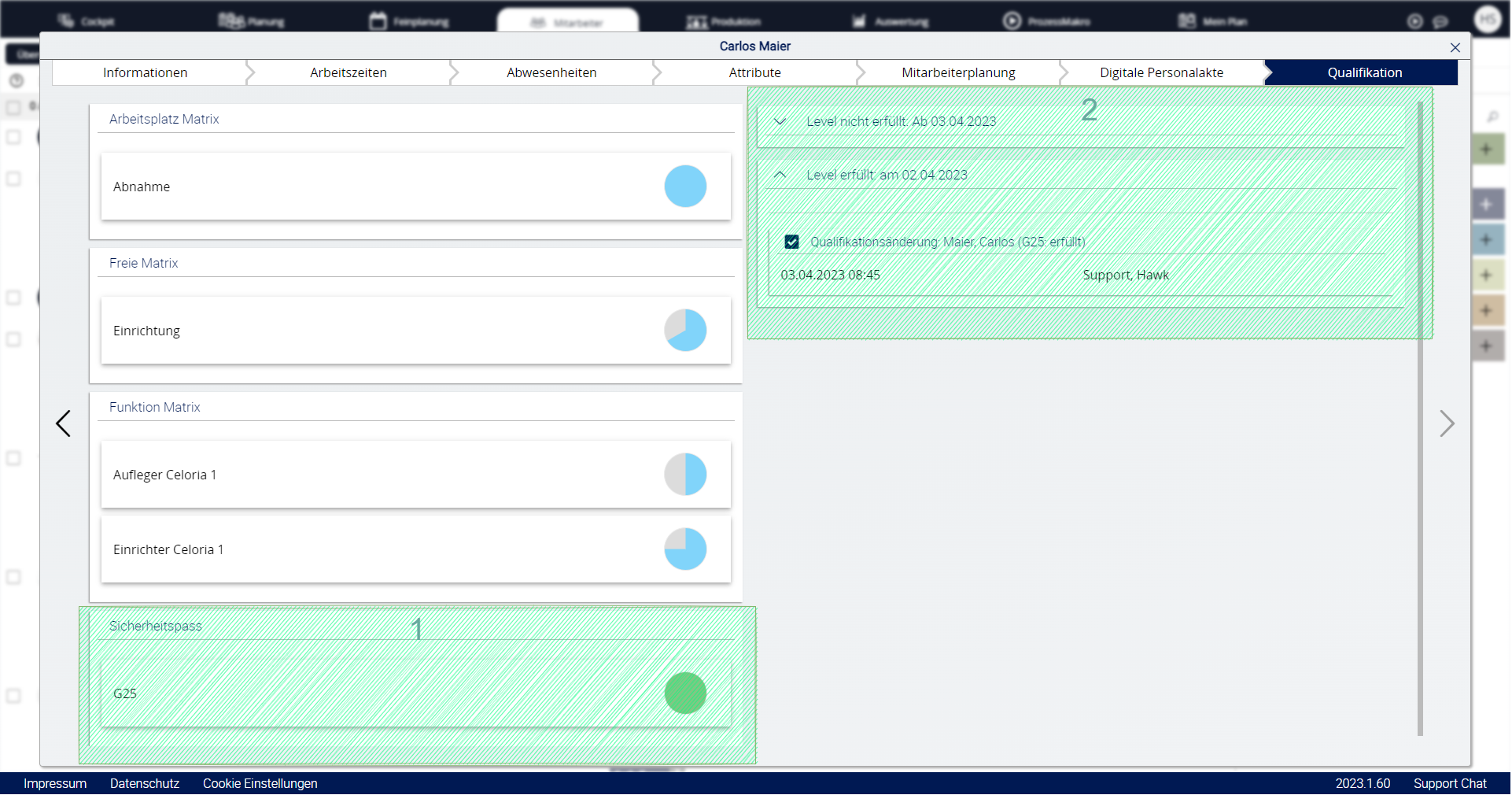Open the Digitale Personalakte tab
The image size is (1512, 795).
pyautogui.click(x=1161, y=72)
